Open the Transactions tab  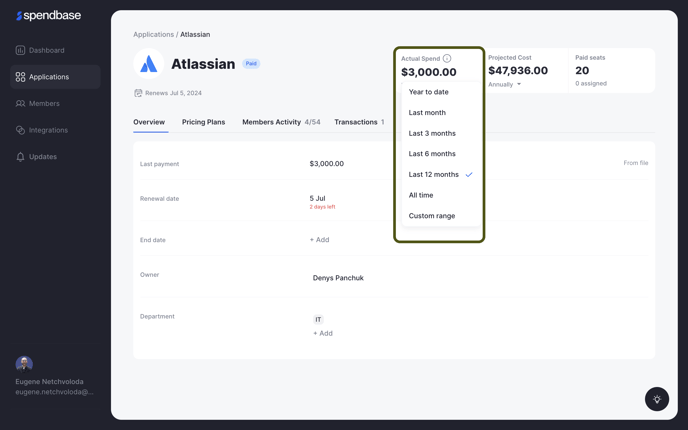click(359, 122)
